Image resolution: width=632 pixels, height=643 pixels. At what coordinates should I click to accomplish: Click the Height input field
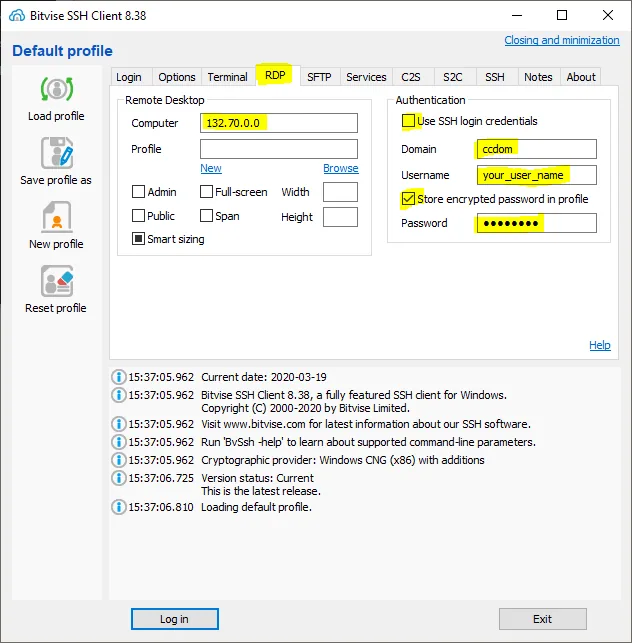[340, 217]
